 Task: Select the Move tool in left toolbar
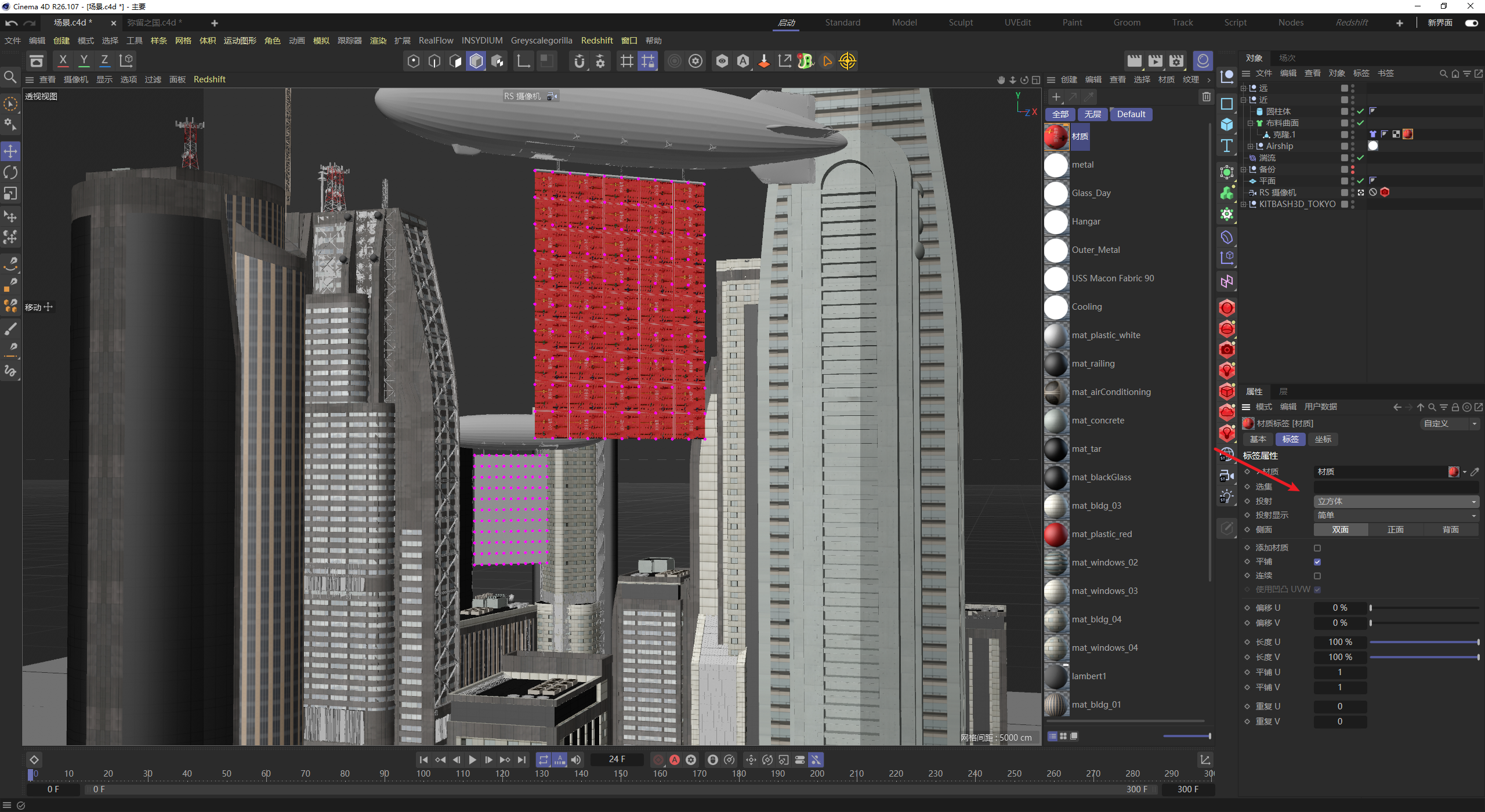coord(10,152)
